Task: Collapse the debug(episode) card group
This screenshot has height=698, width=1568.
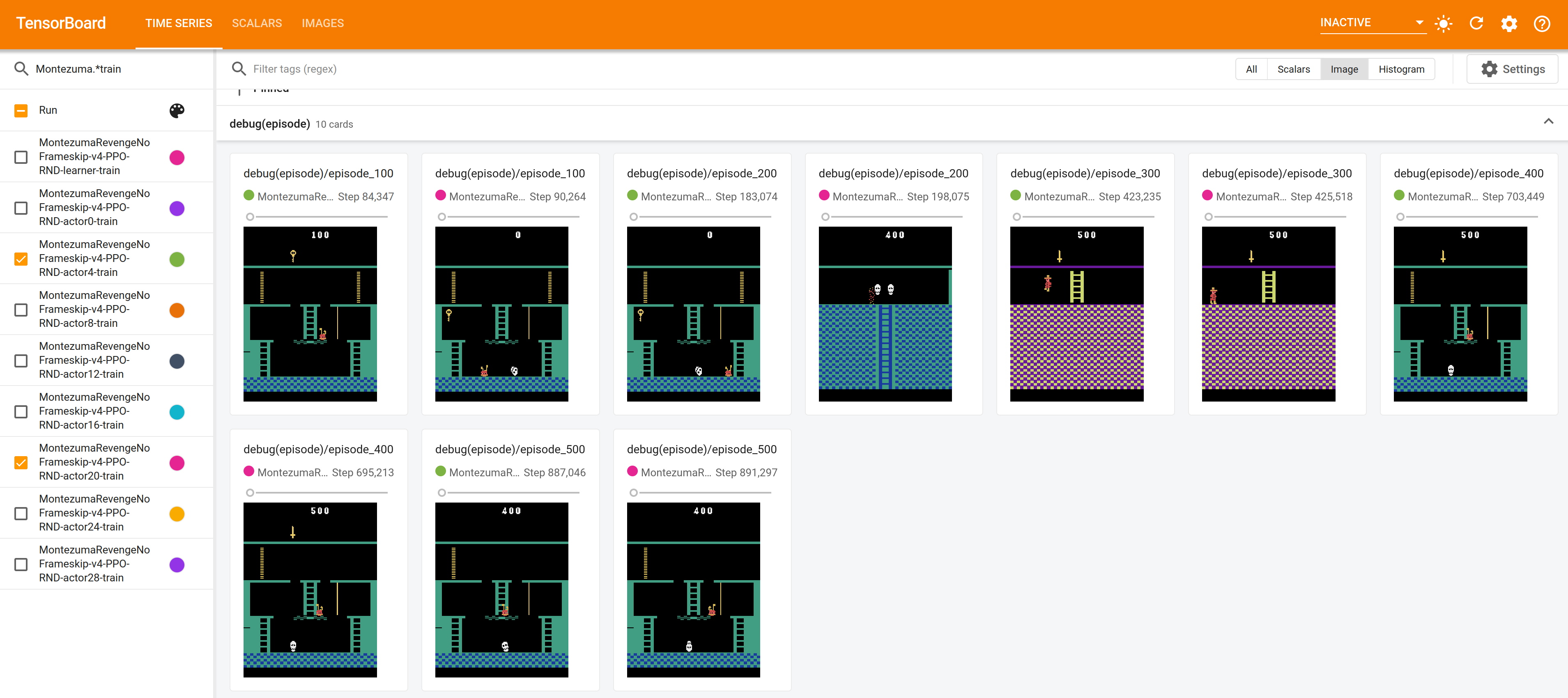Action: click(1549, 122)
